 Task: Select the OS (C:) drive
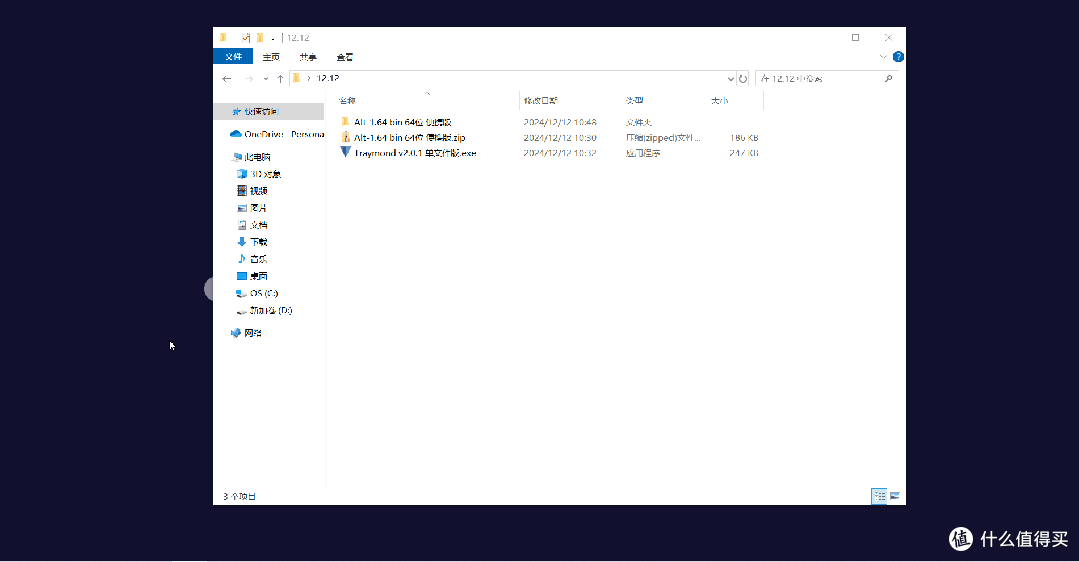(257, 293)
